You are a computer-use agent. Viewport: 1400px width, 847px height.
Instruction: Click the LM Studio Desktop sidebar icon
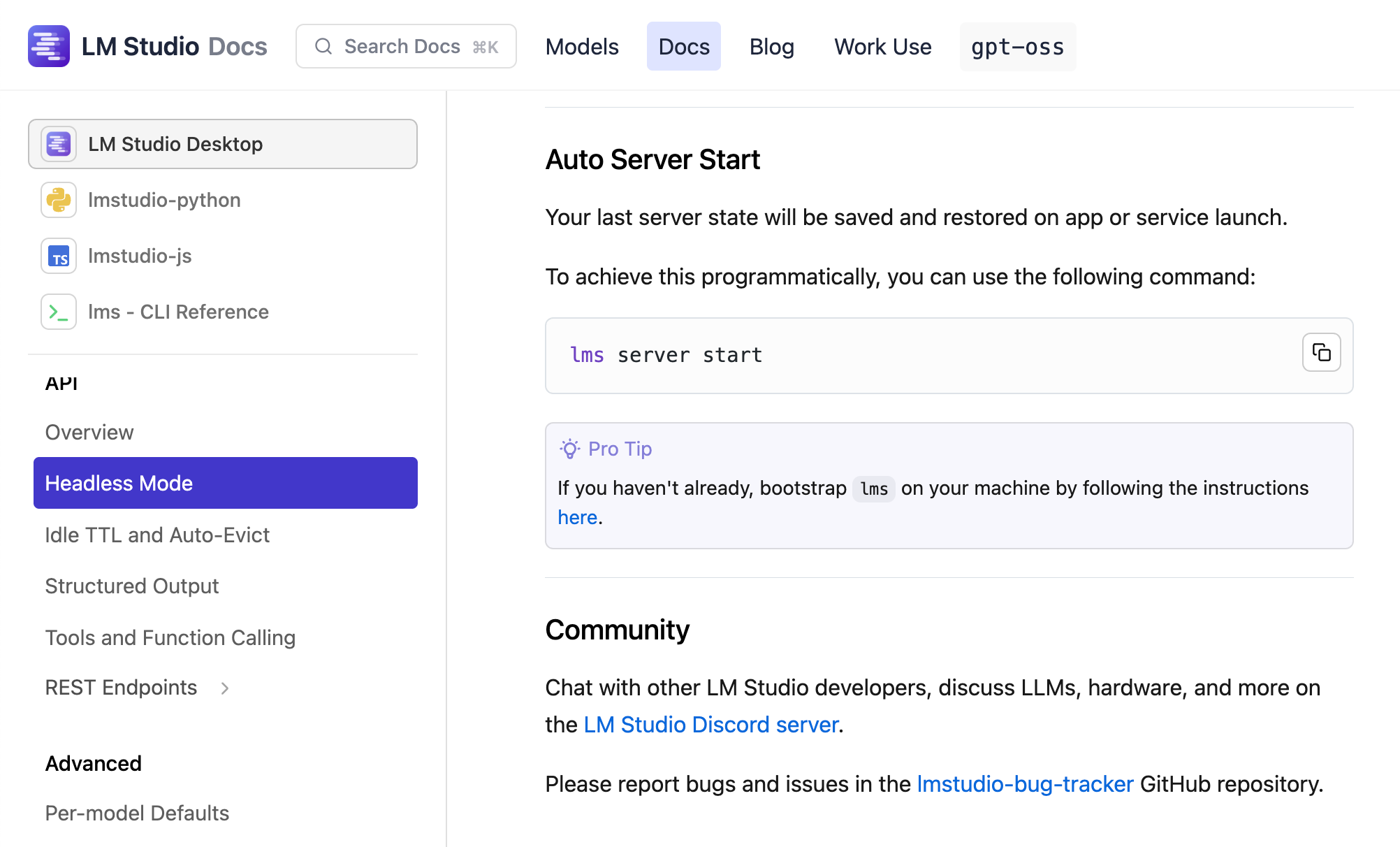tap(59, 144)
